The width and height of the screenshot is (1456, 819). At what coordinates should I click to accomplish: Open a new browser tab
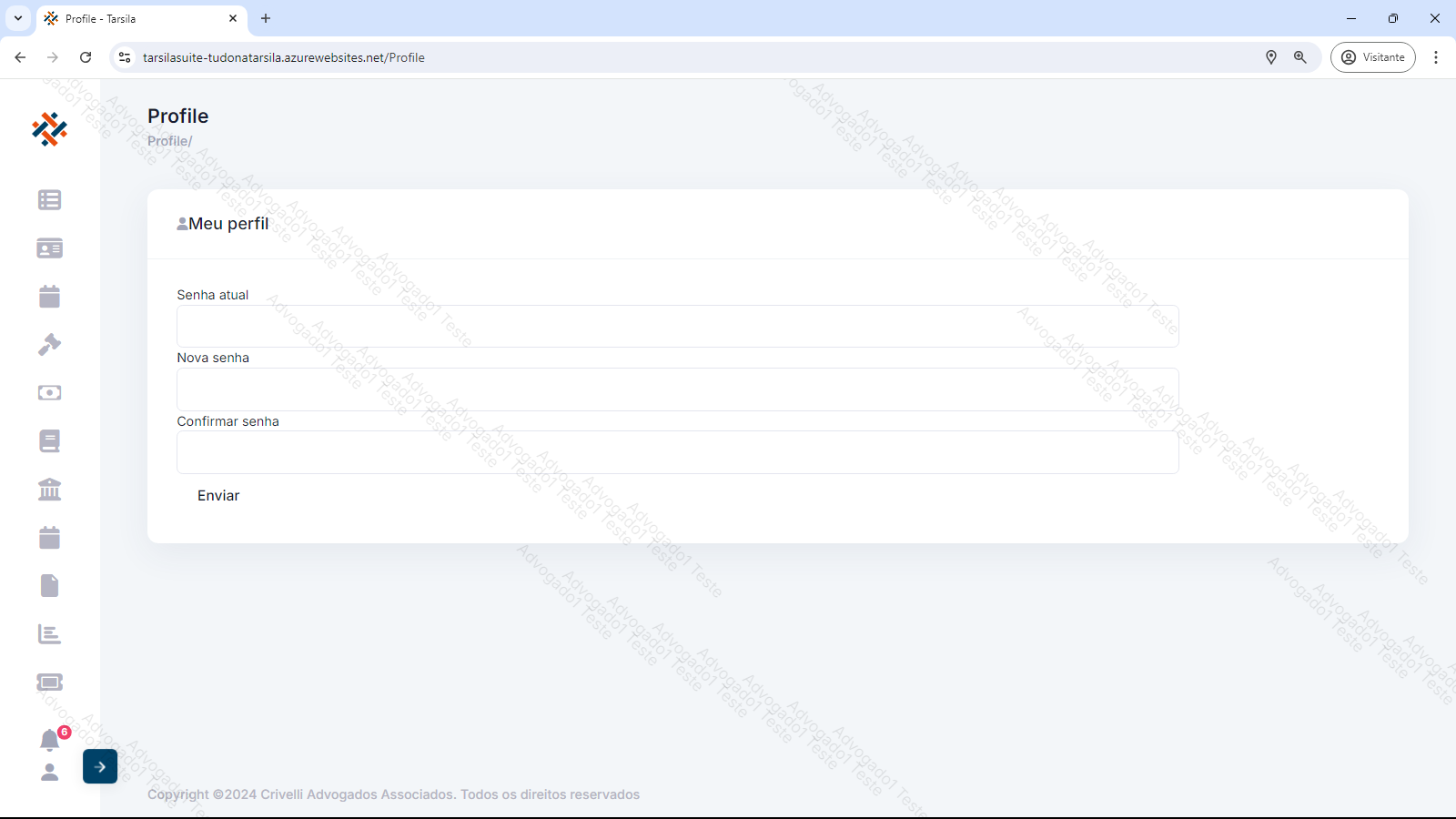[x=266, y=18]
